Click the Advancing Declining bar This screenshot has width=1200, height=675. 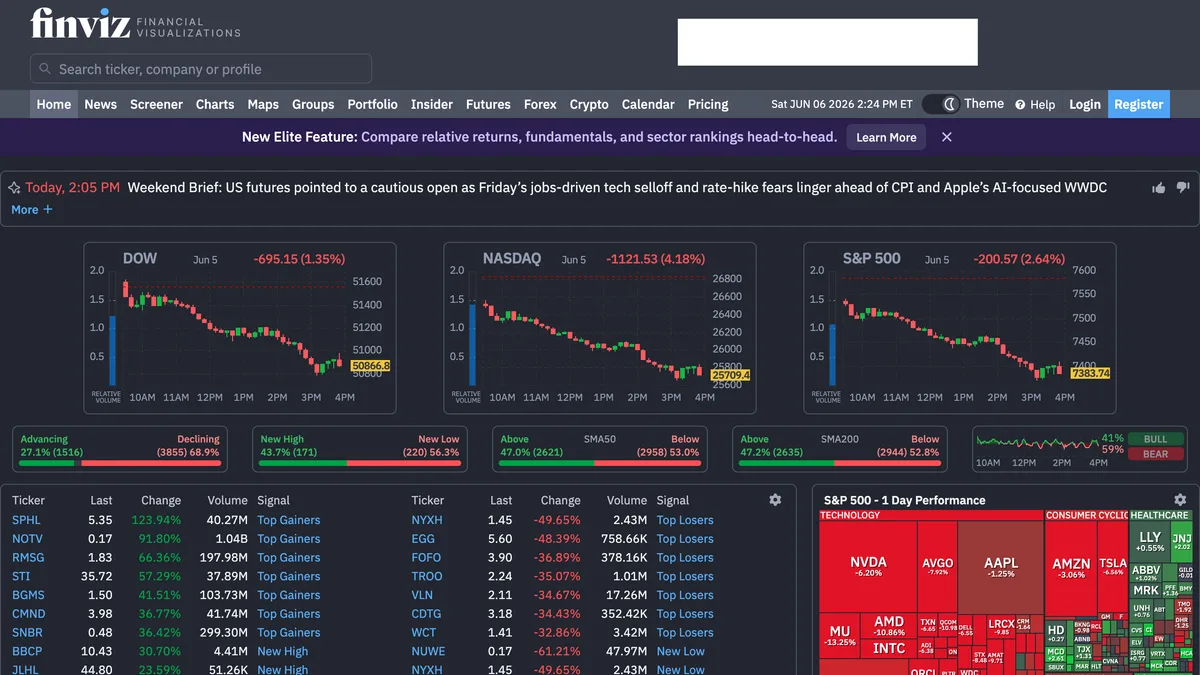120,449
